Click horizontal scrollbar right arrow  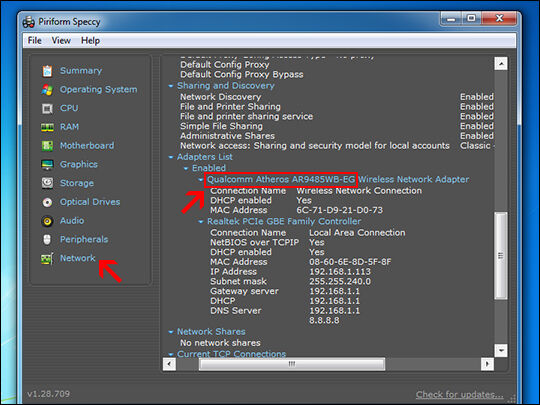pyautogui.click(x=487, y=364)
